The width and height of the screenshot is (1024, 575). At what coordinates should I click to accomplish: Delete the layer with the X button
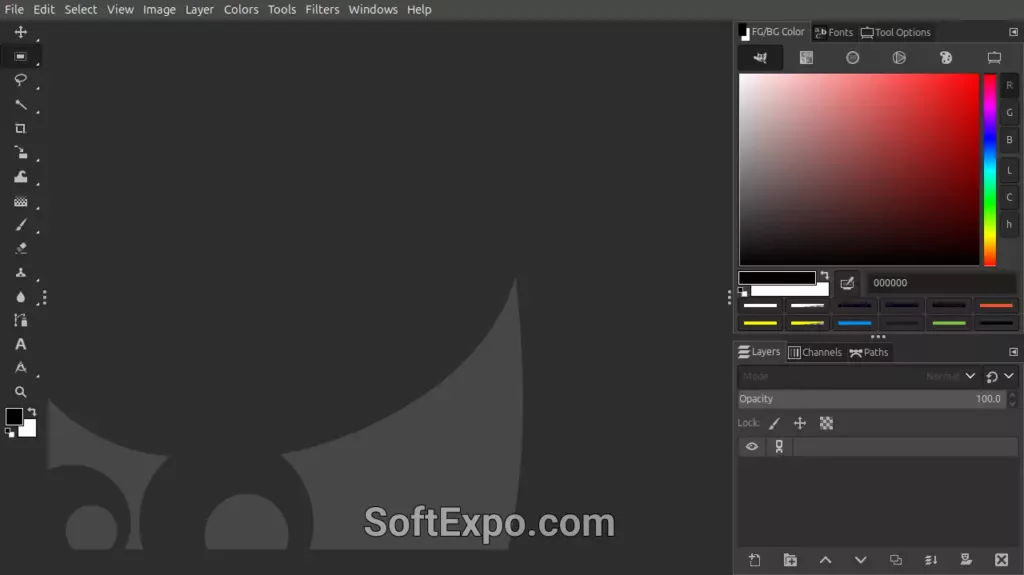click(x=1001, y=560)
